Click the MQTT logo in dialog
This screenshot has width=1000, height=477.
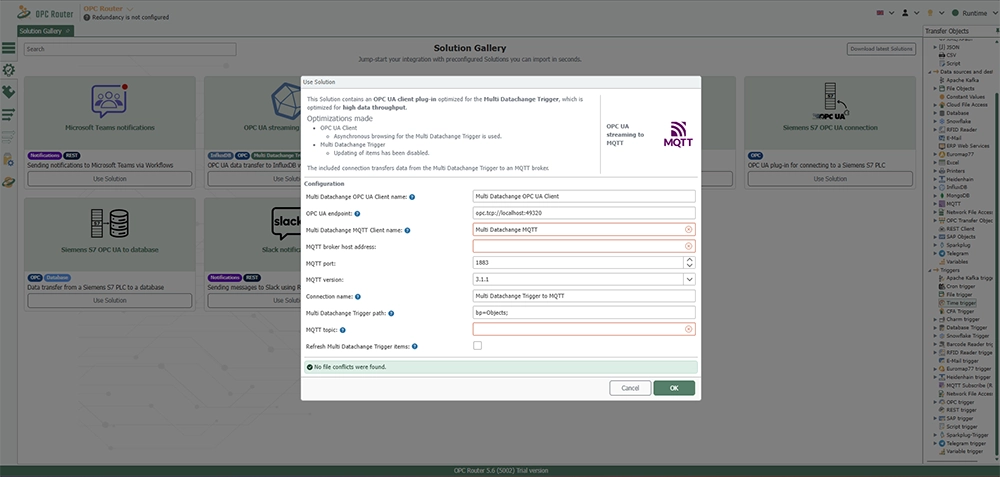[678, 134]
